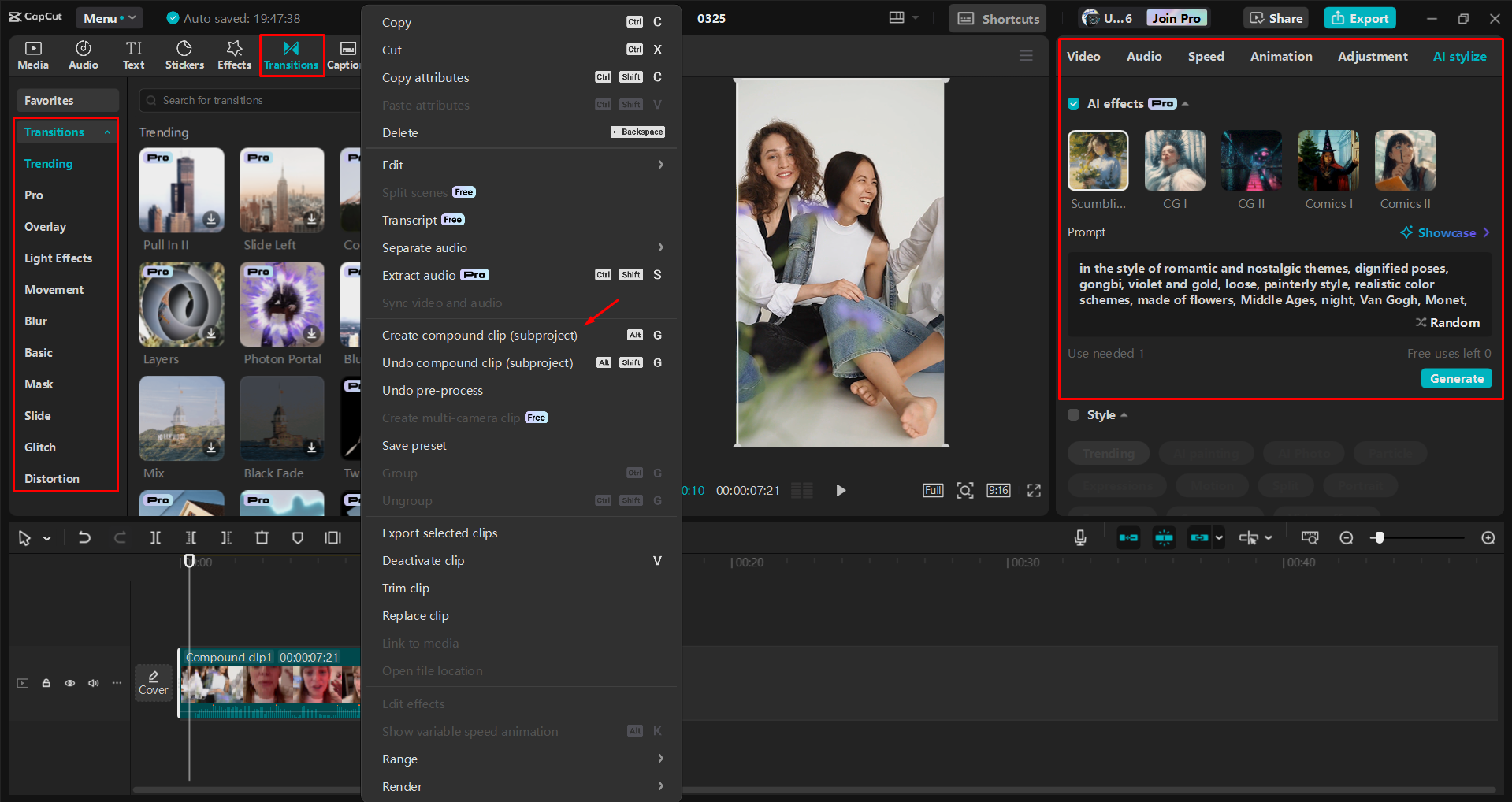Select the Audio panel icon
This screenshot has height=802, width=1512.
point(83,54)
